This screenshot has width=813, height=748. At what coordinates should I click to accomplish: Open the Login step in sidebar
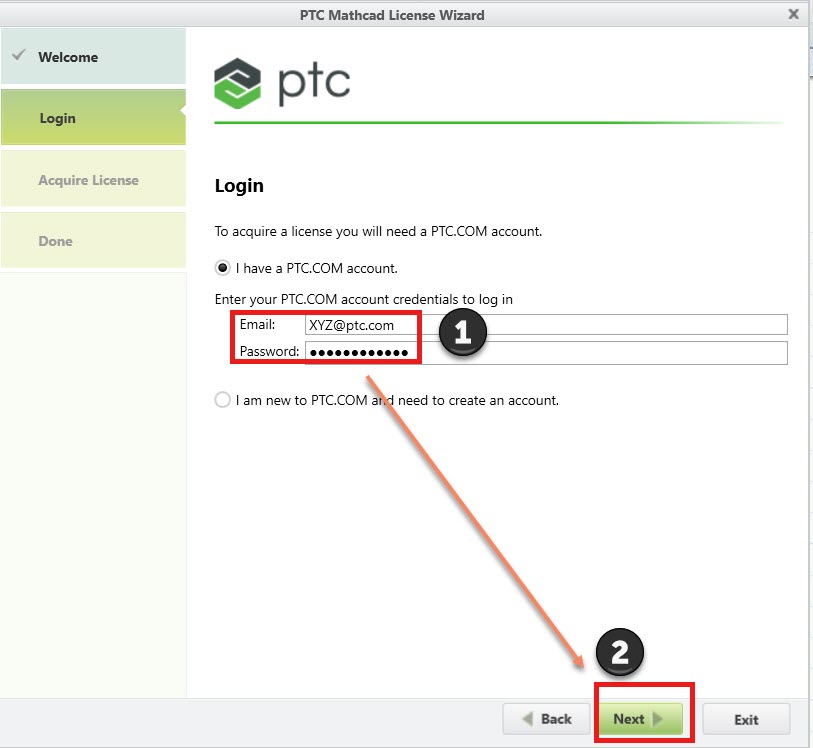93,117
